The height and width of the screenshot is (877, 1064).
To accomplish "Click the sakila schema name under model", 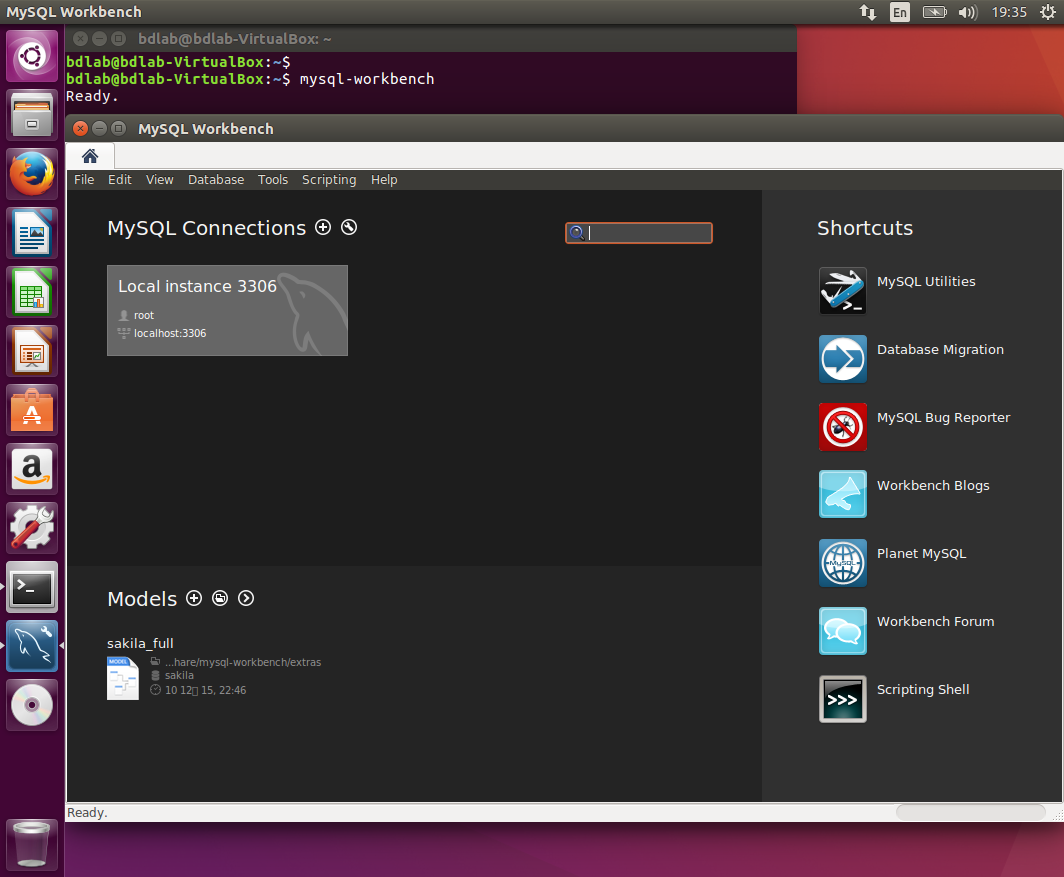I will click(179, 675).
